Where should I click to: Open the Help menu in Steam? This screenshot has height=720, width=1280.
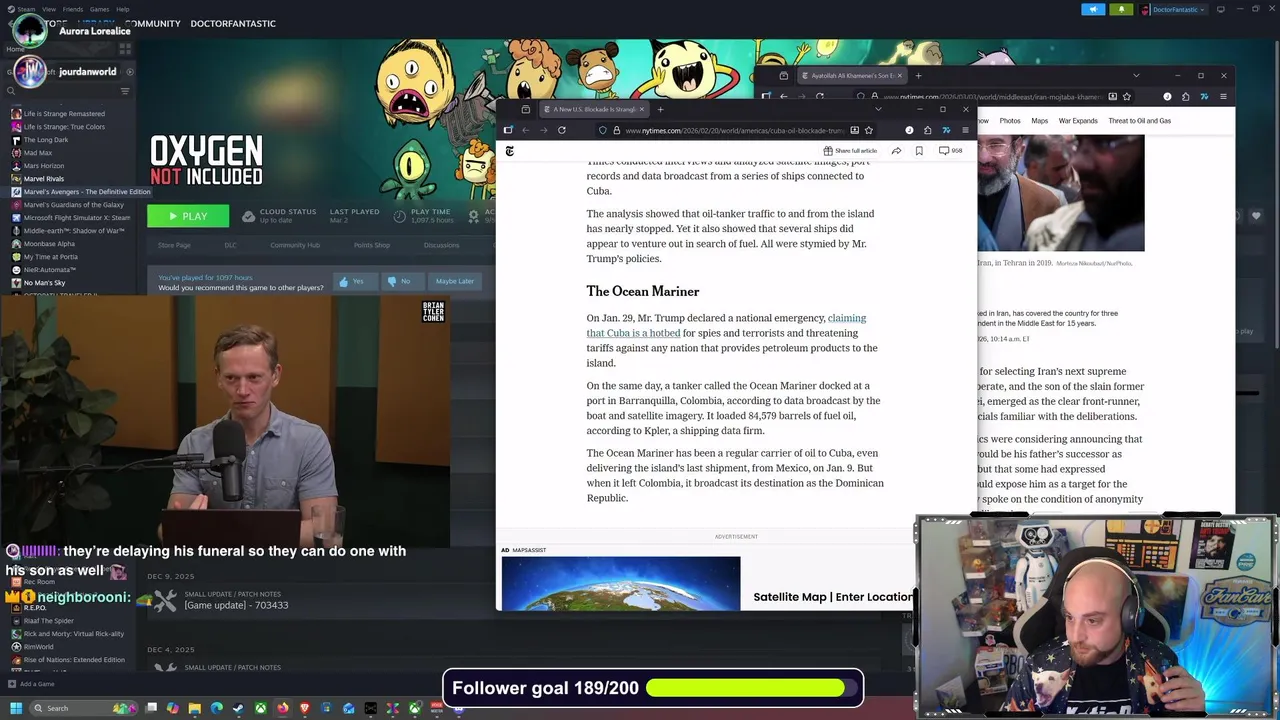pos(122,9)
